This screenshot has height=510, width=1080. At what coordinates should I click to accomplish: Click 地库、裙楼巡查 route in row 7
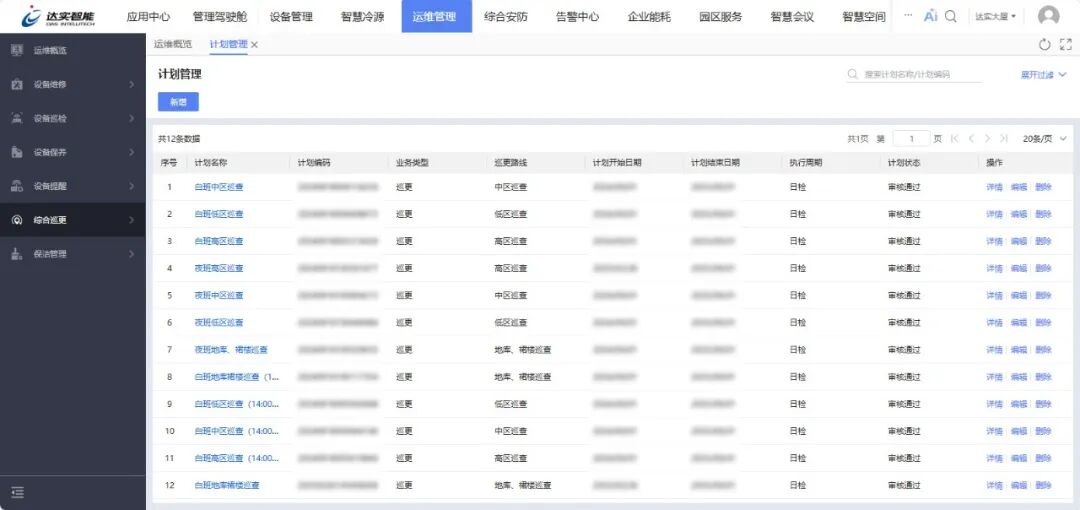(523, 350)
